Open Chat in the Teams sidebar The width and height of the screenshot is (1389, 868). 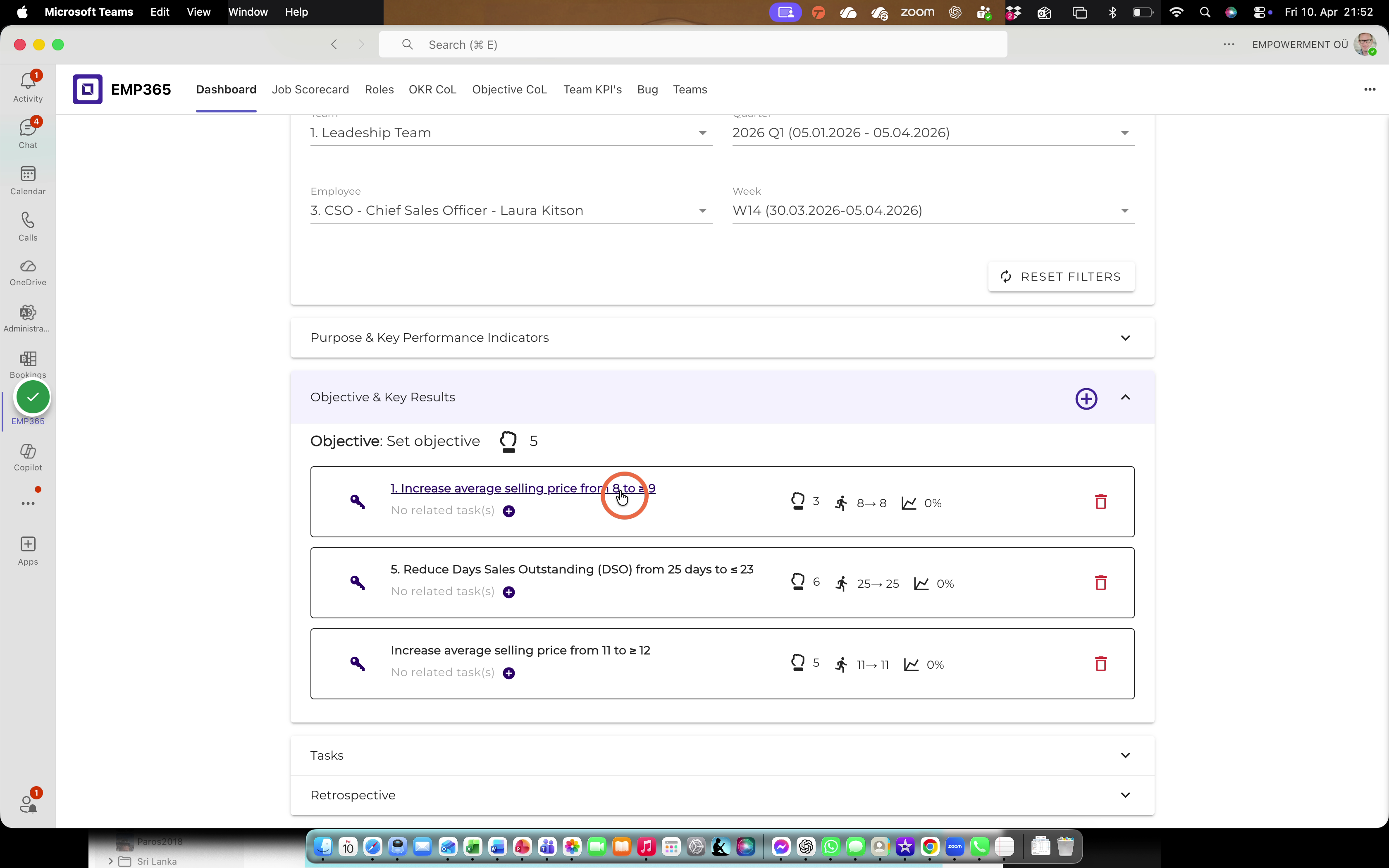coord(28,134)
